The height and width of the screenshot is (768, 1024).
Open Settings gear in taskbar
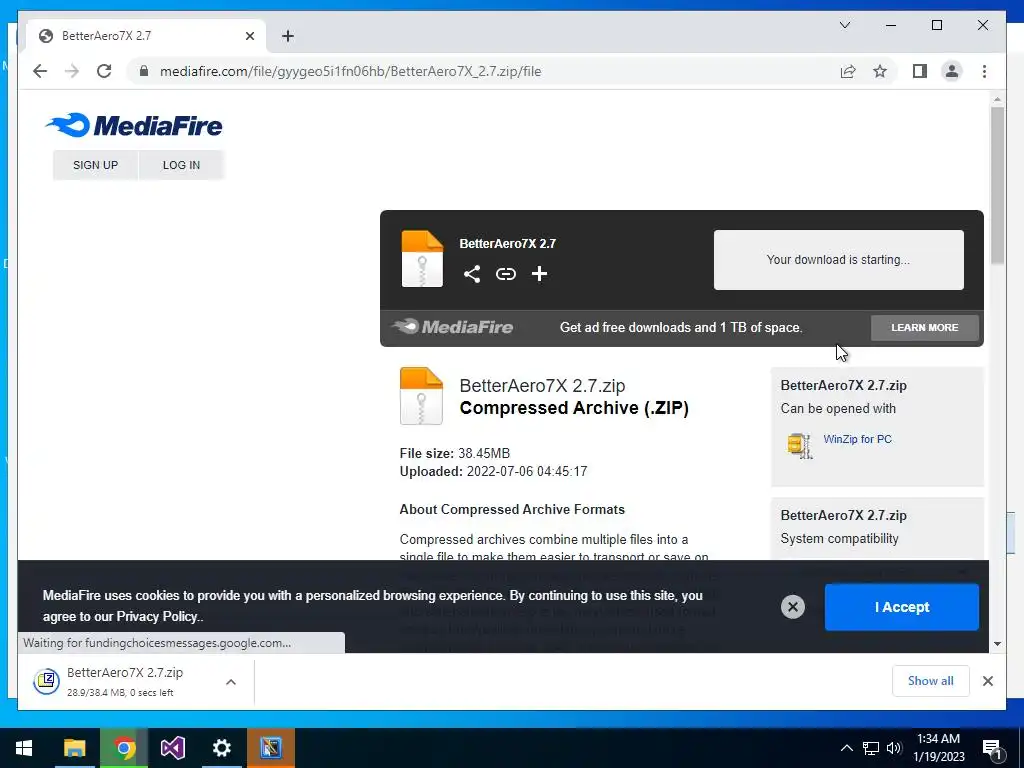[221, 748]
